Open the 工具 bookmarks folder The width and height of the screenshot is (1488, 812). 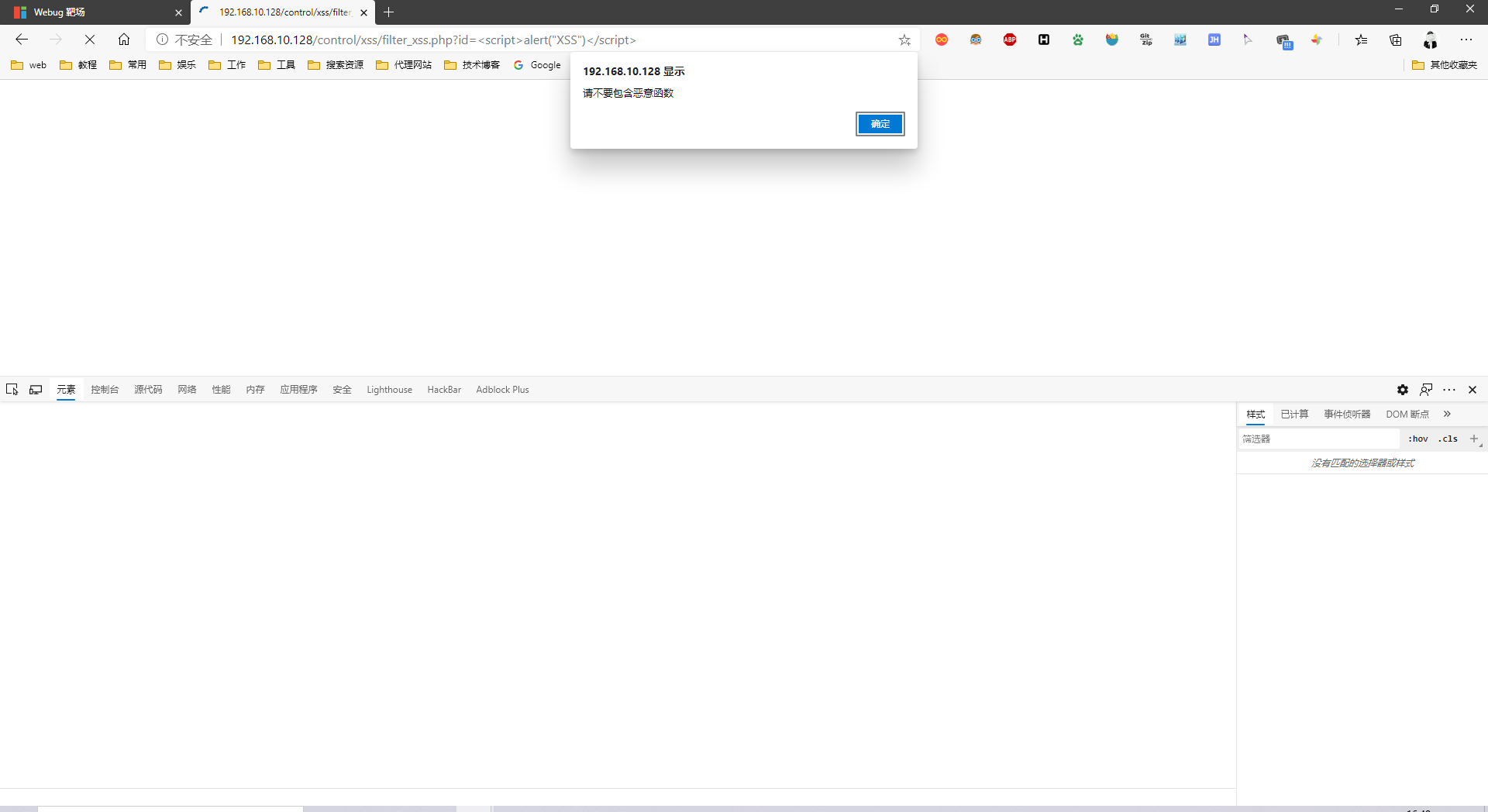pos(277,65)
